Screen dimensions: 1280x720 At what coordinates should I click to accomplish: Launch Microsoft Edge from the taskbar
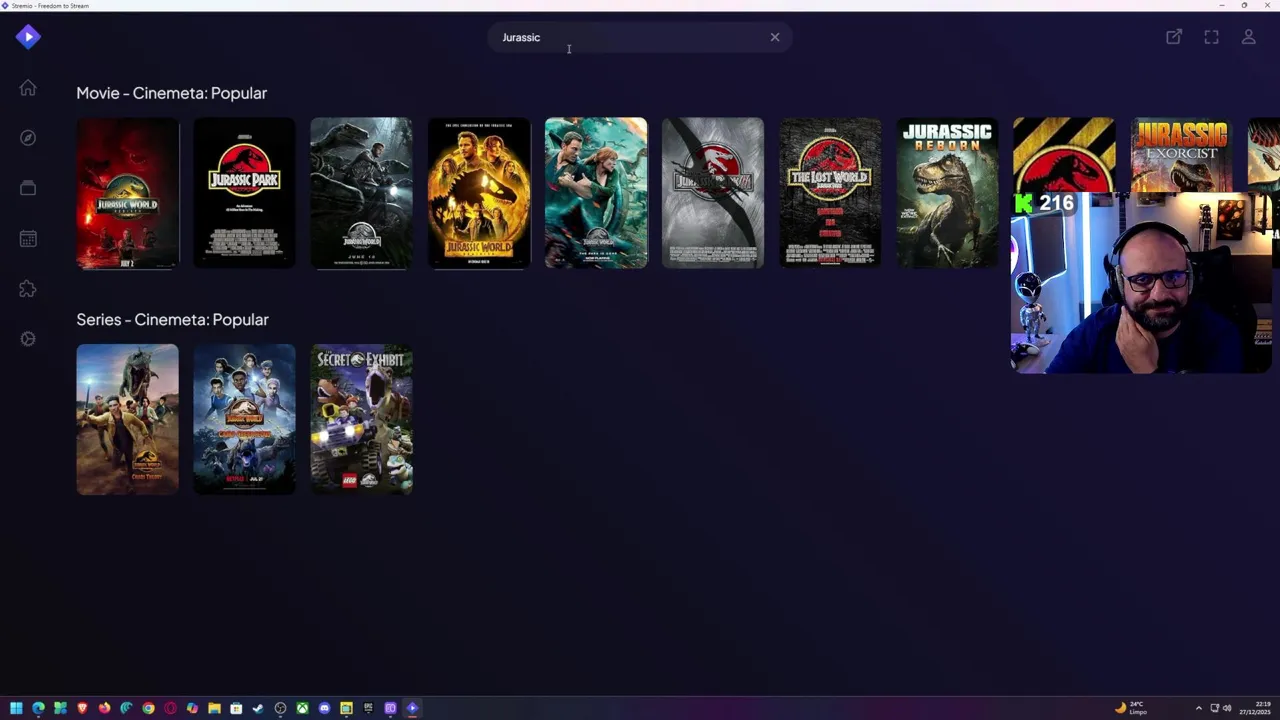tap(38, 708)
